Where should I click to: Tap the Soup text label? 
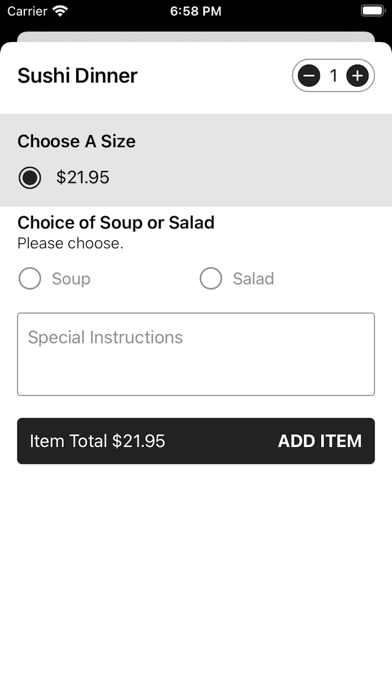coord(71,279)
